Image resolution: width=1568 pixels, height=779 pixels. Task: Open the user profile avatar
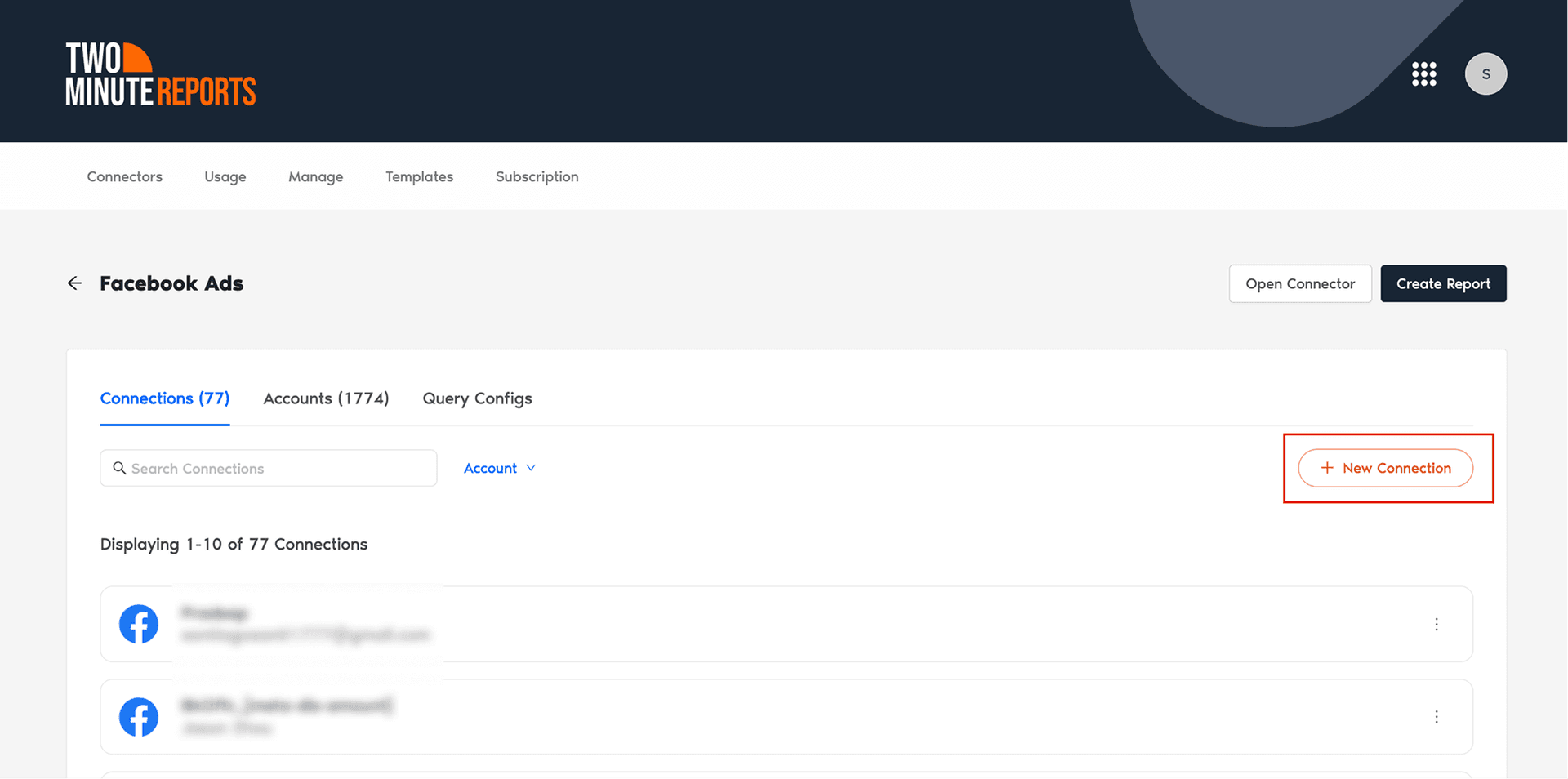coord(1486,73)
